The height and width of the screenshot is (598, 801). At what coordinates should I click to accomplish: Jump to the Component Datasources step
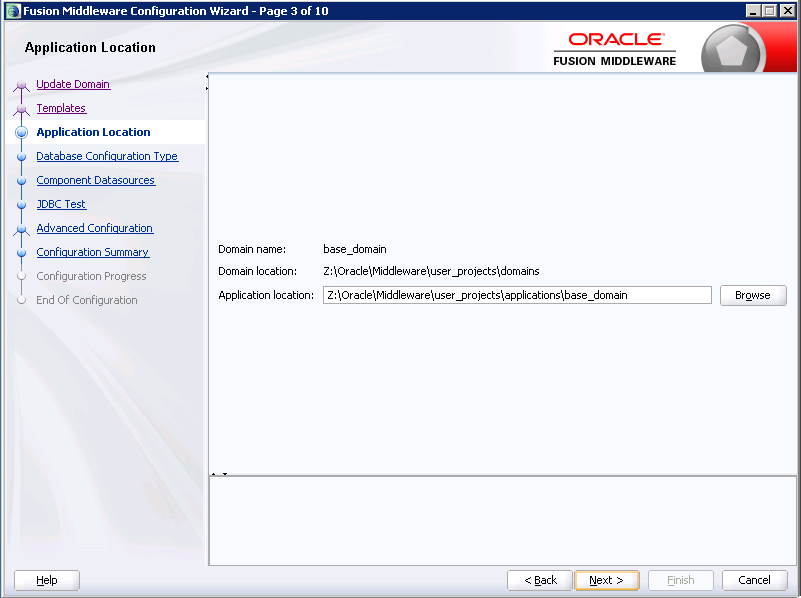click(96, 180)
